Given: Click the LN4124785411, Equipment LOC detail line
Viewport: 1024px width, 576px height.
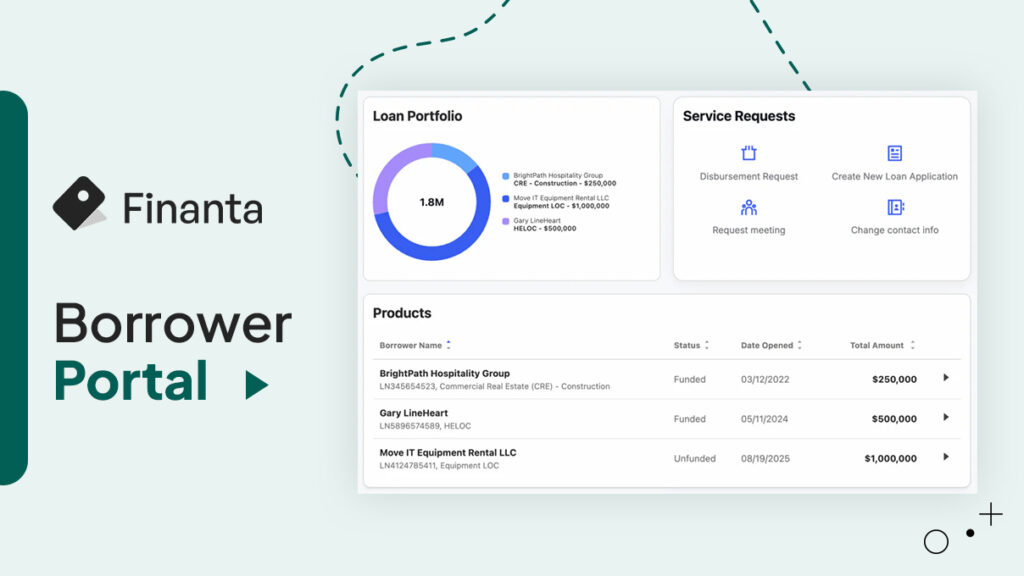Looking at the screenshot, I should 439,466.
